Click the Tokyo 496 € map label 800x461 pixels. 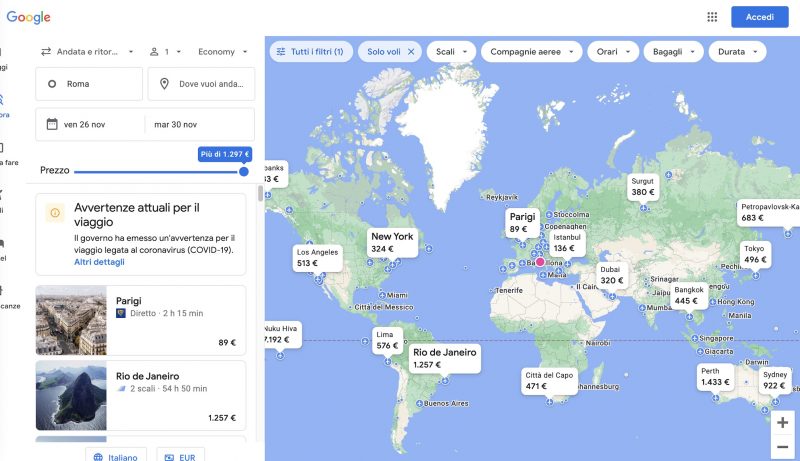[x=755, y=254]
